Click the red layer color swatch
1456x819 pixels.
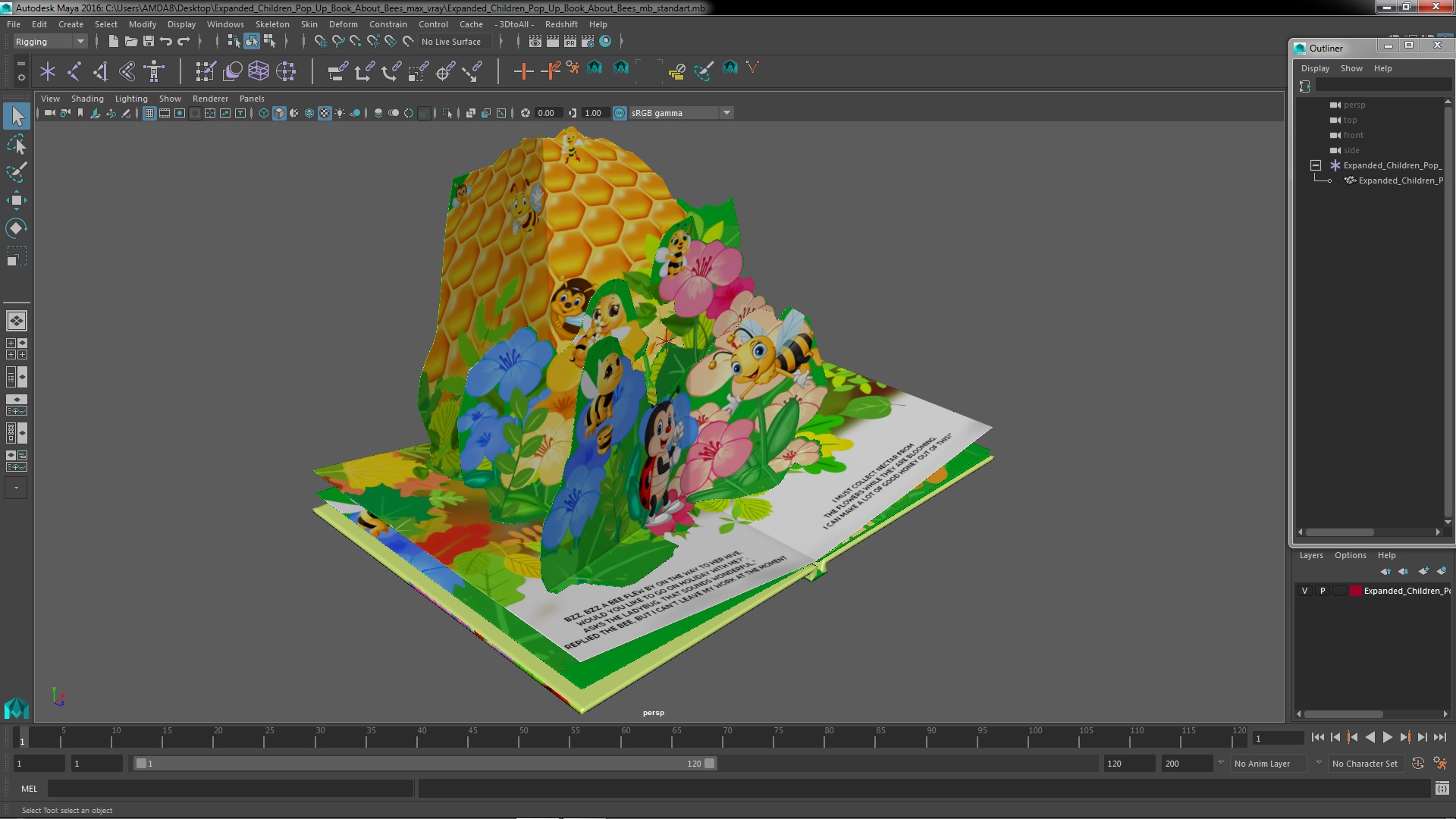click(x=1355, y=591)
